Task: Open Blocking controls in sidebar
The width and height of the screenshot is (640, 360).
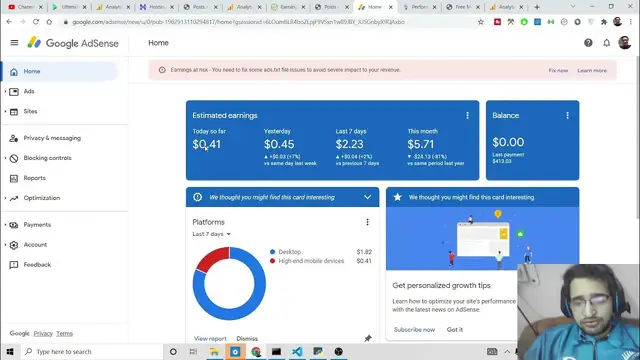Action: coord(47,158)
